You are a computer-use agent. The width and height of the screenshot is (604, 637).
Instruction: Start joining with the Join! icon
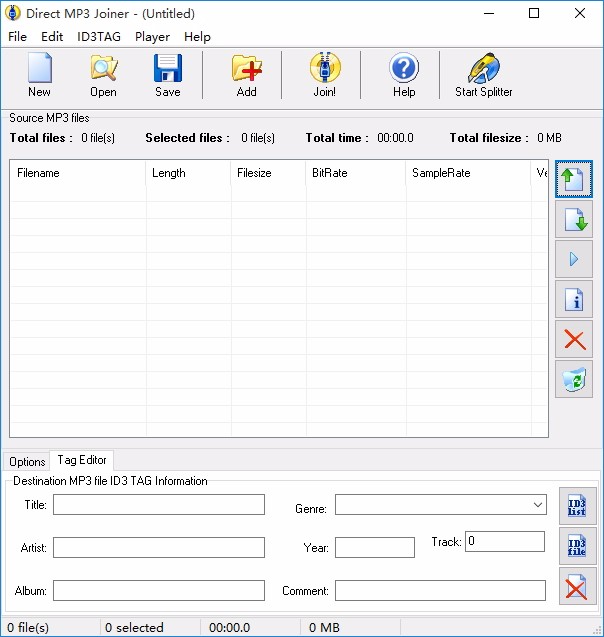pos(325,75)
